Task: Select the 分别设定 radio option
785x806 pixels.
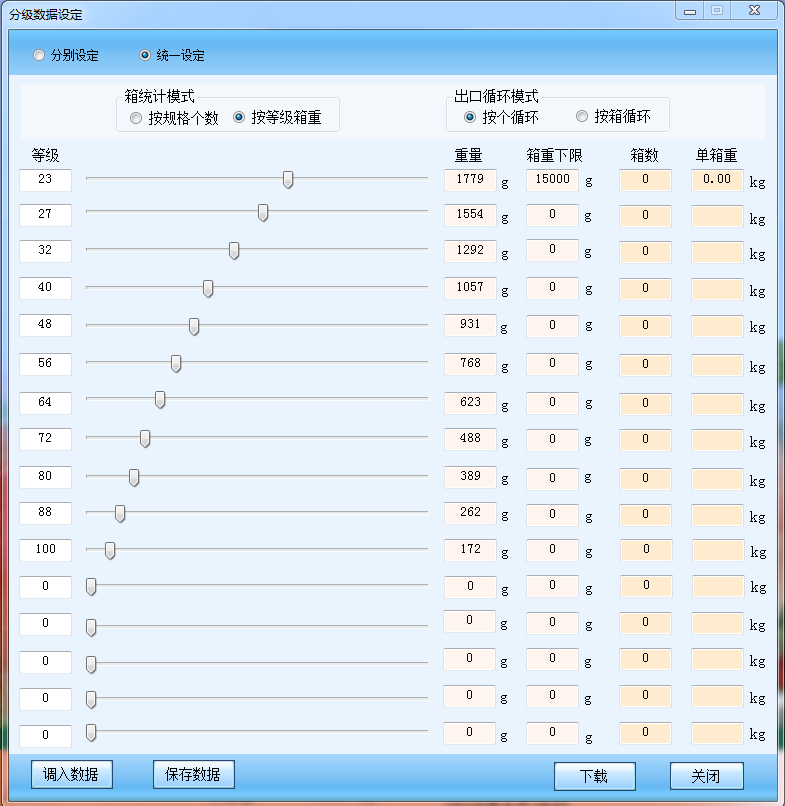Action: (40, 56)
